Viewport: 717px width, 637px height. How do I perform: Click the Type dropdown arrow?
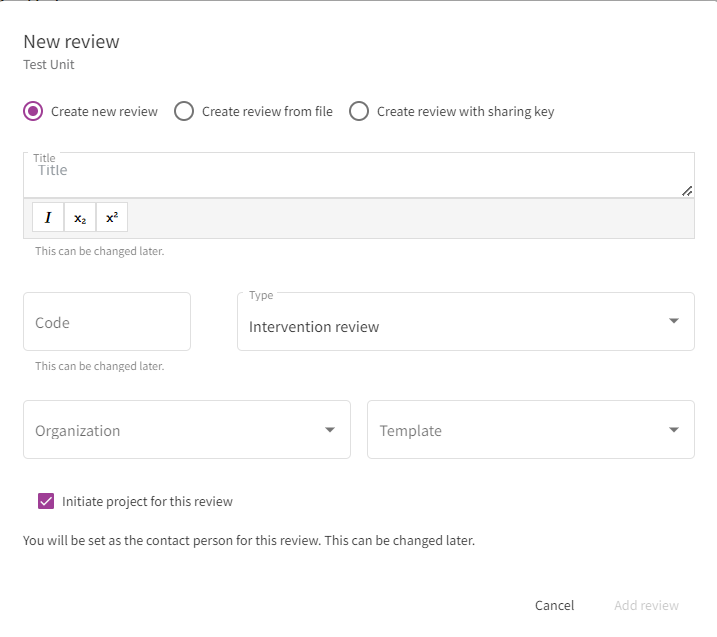click(x=673, y=321)
